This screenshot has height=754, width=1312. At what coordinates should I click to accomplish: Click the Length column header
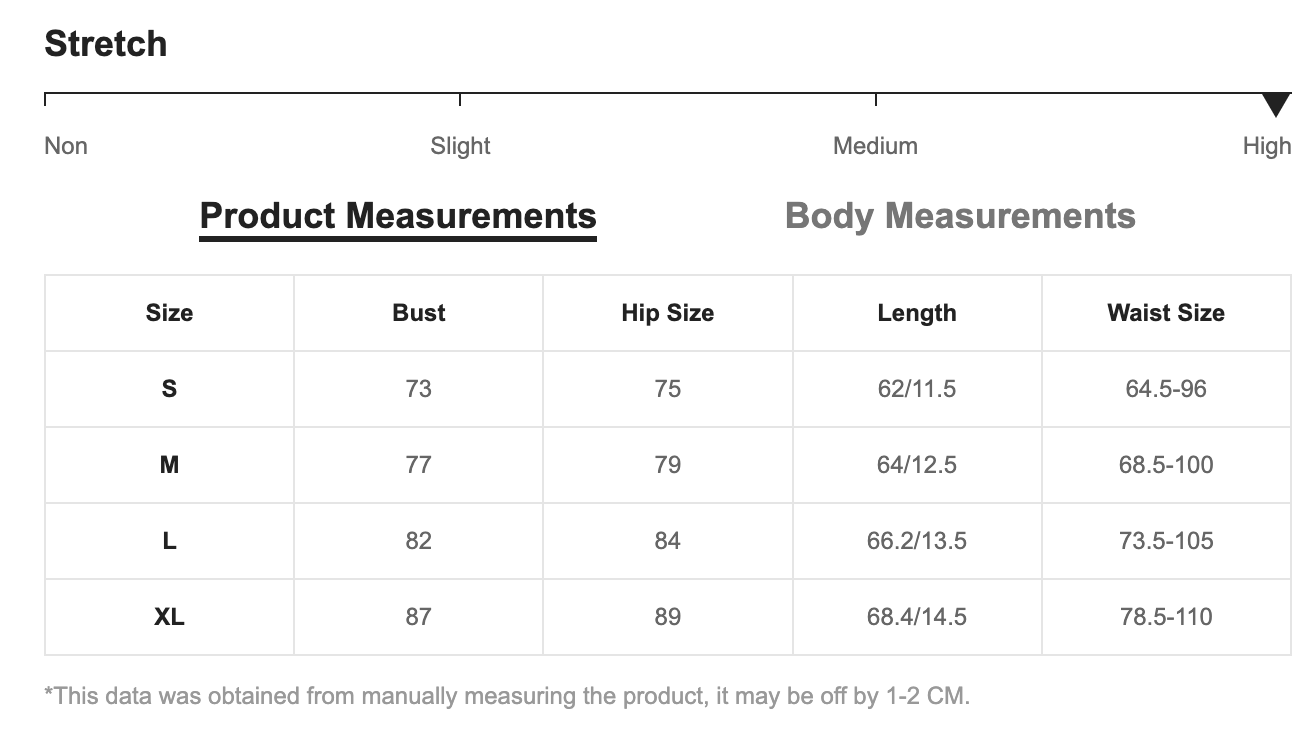point(916,313)
